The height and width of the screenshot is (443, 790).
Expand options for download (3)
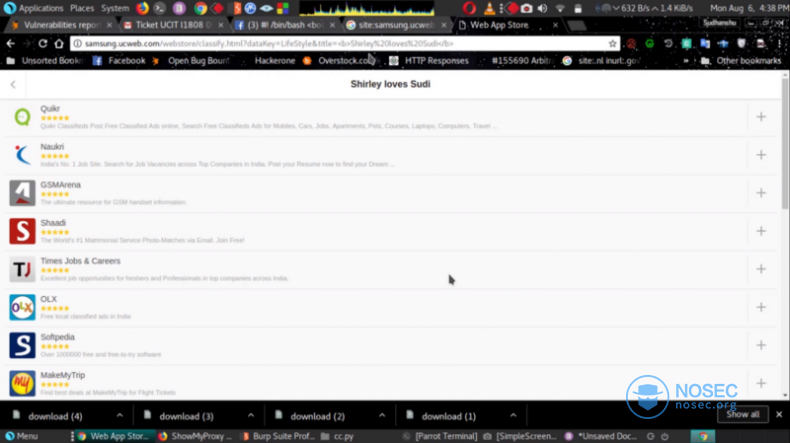pos(251,416)
